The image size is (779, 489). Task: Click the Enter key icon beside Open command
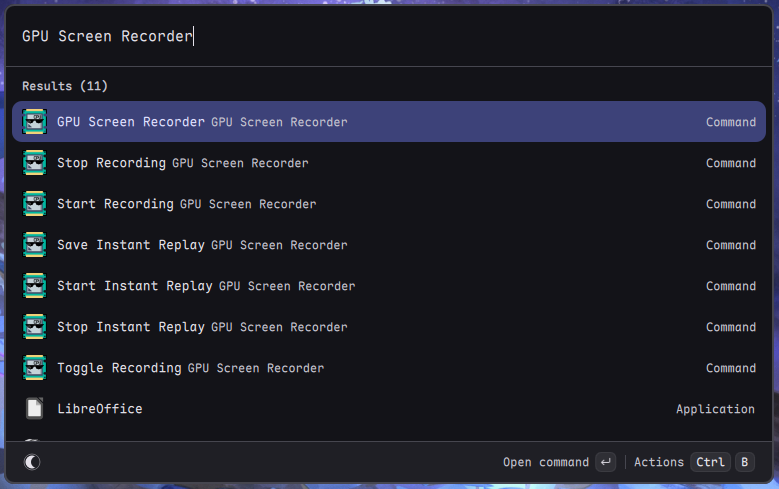pyautogui.click(x=606, y=462)
